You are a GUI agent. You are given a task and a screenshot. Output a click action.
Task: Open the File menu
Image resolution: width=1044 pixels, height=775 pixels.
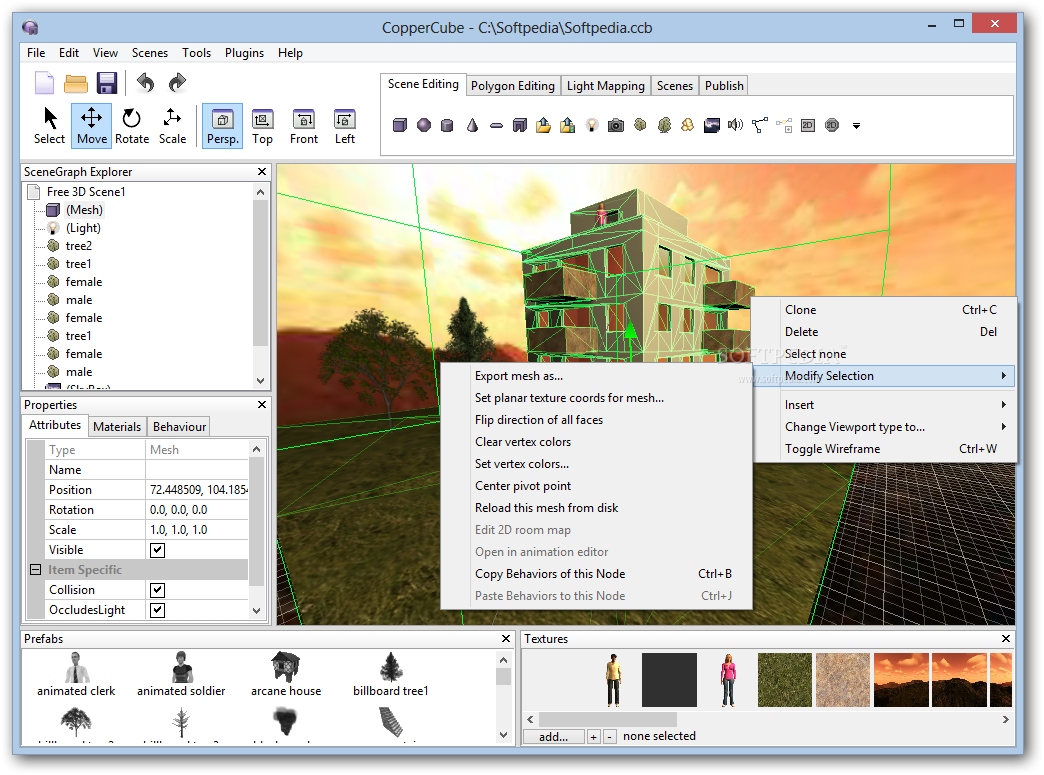(x=36, y=53)
